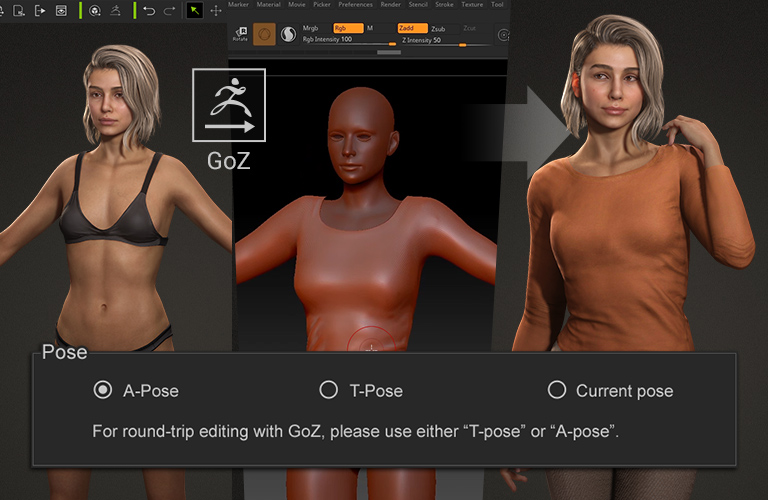Open the Stroke menu

click(443, 5)
